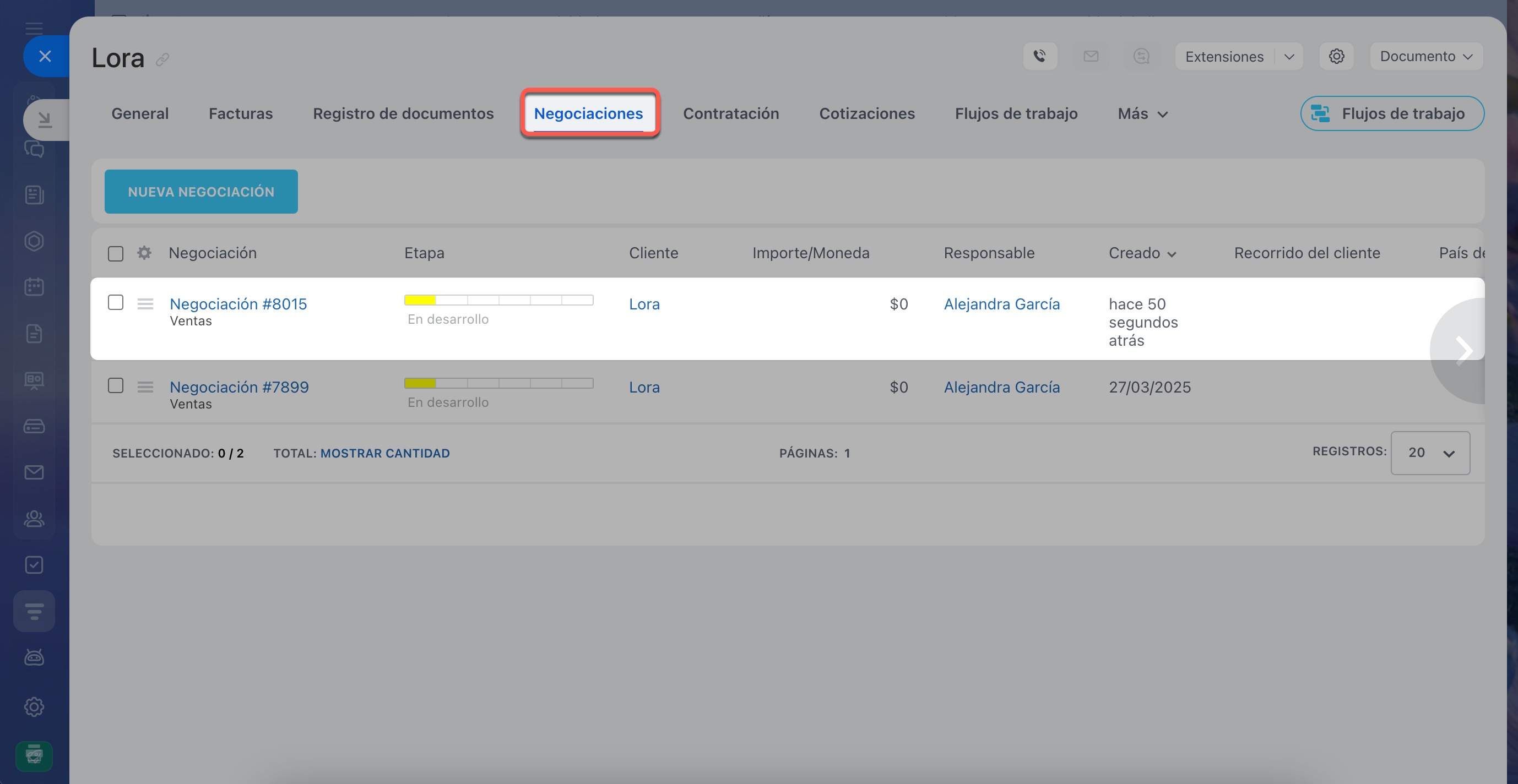The image size is (1518, 784).
Task: Open CRM funnel icon in left sidebar
Action: click(34, 611)
